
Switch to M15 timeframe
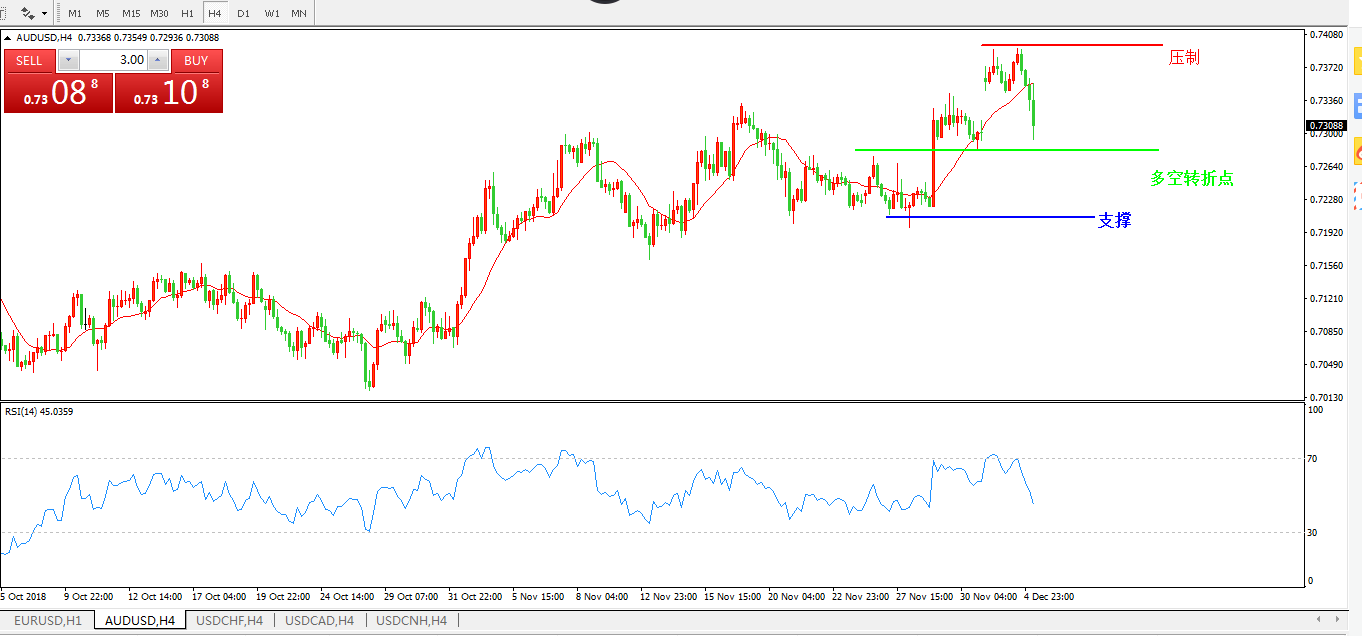pyautogui.click(x=131, y=14)
